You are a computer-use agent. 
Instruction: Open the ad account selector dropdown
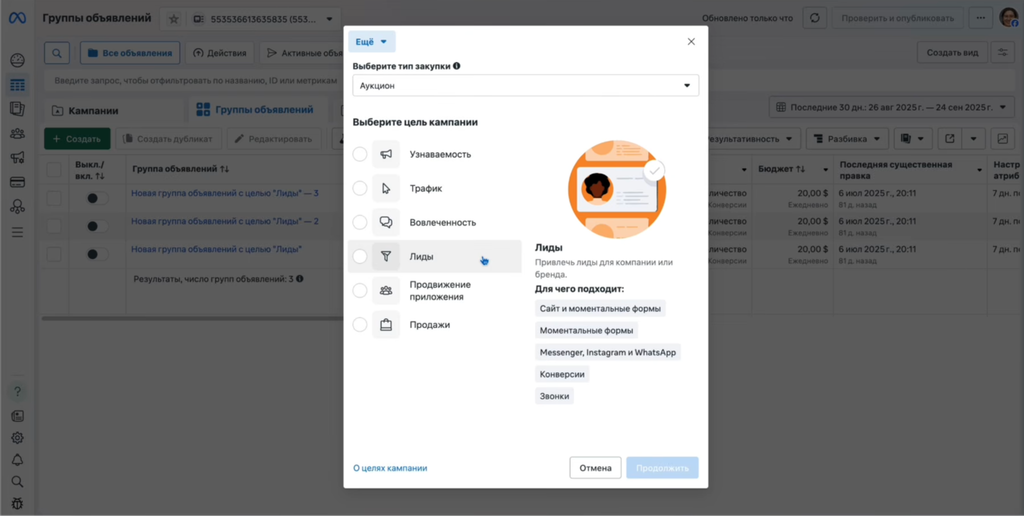click(264, 19)
